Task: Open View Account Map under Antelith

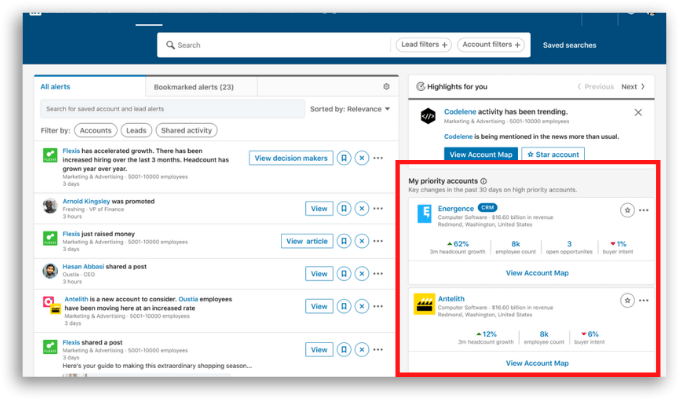Action: [x=537, y=363]
